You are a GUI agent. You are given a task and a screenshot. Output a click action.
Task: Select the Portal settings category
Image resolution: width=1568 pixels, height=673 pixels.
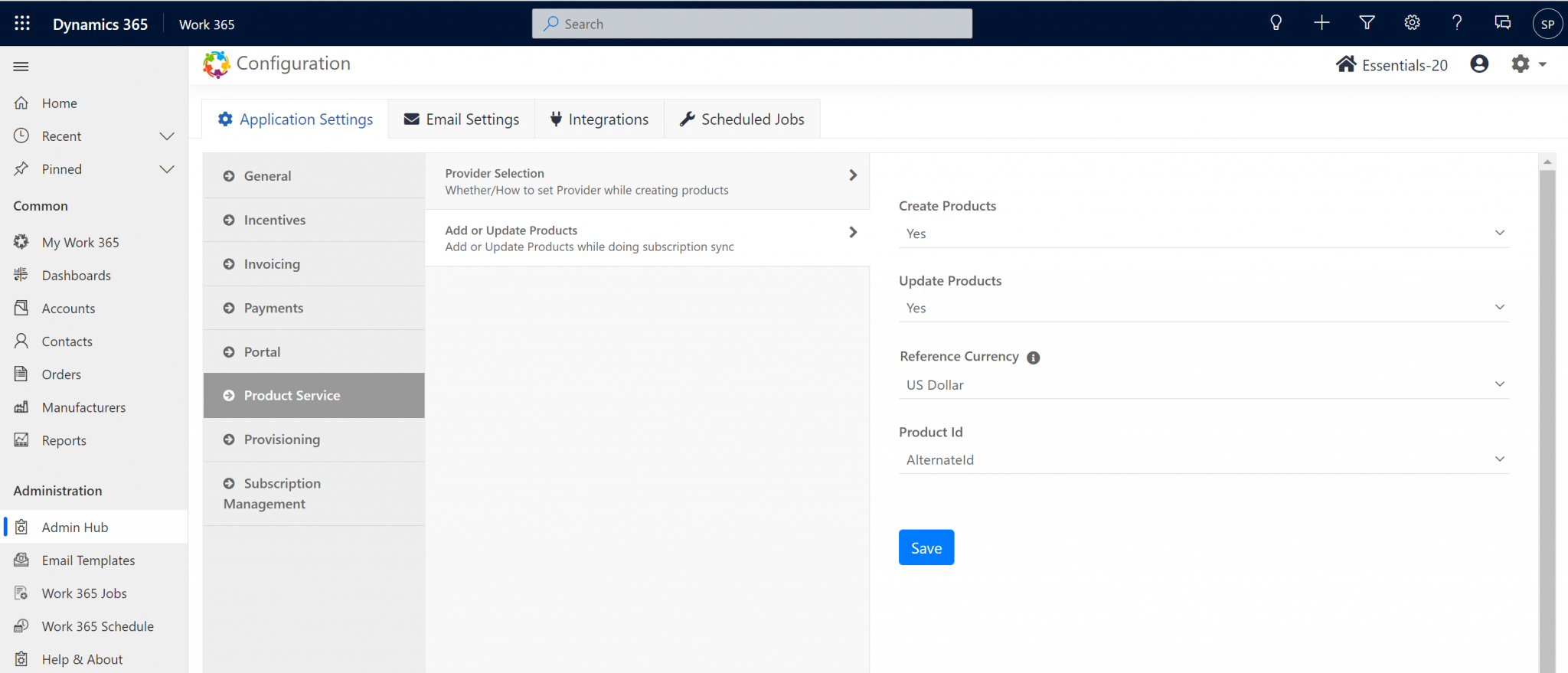314,352
